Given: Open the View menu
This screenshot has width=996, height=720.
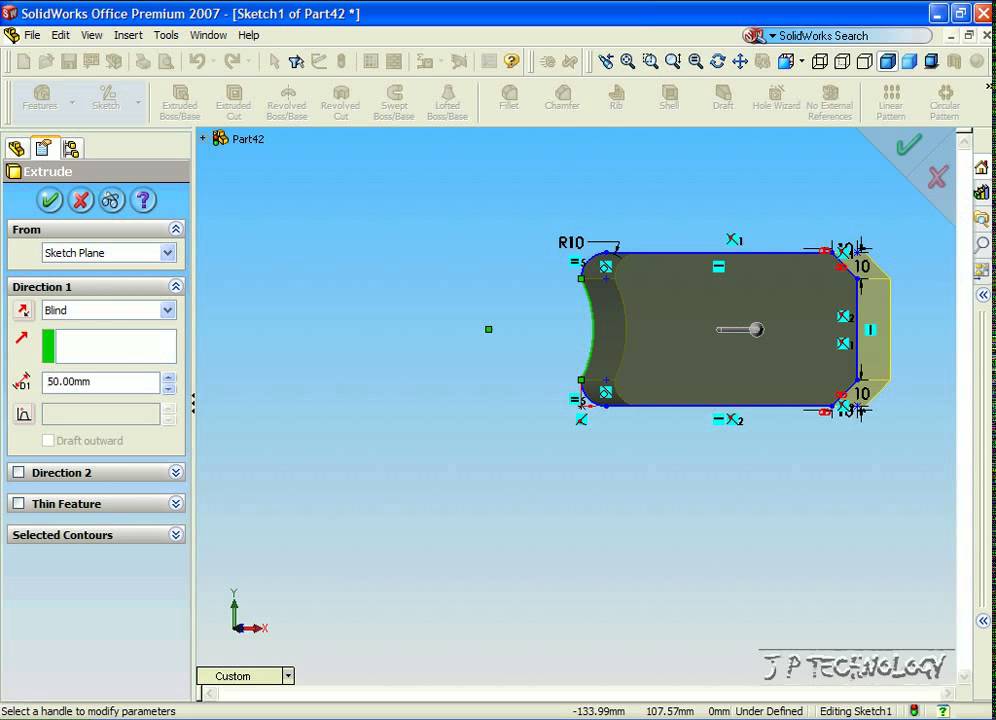Looking at the screenshot, I should pos(91,35).
